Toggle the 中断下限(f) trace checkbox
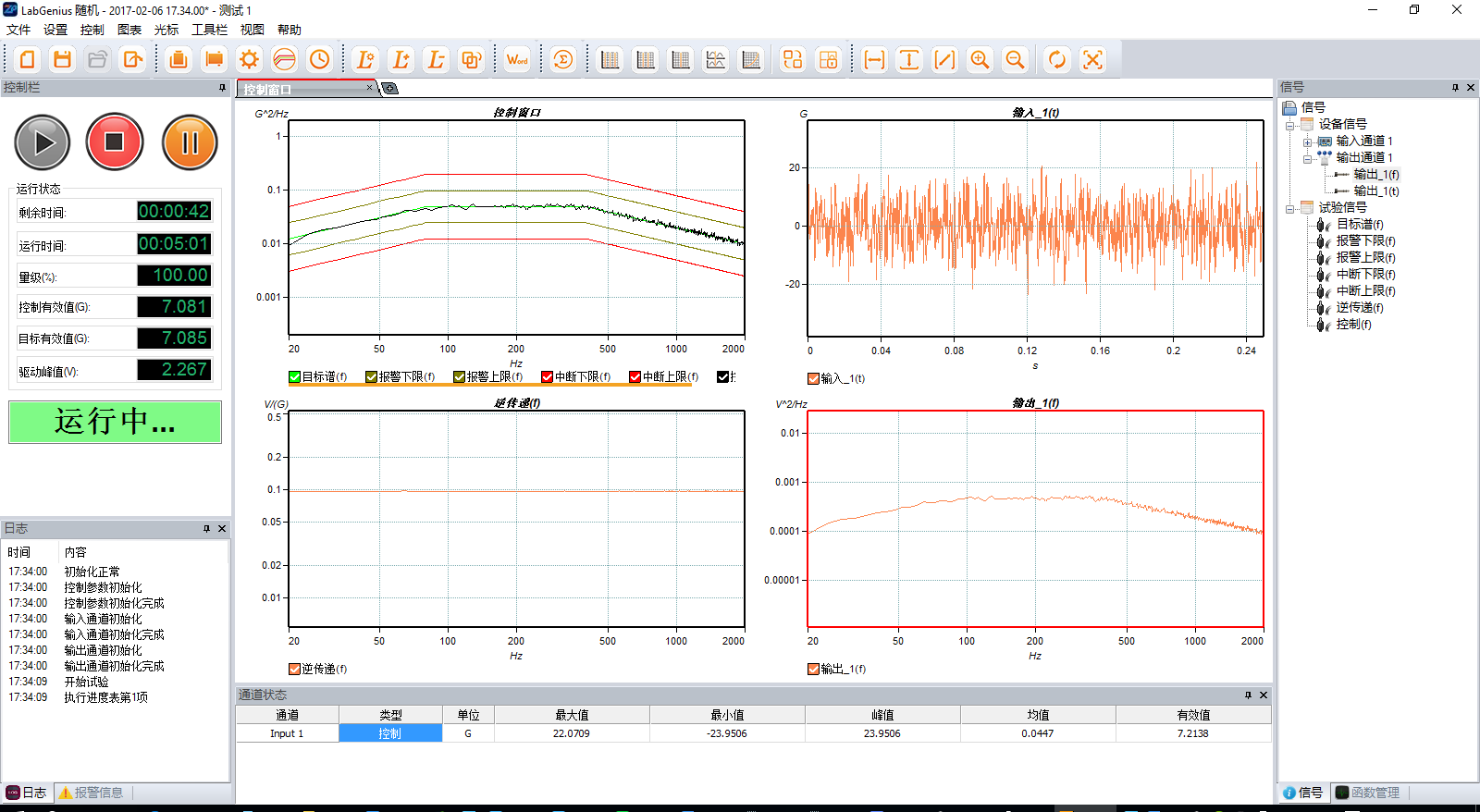 coord(547,376)
